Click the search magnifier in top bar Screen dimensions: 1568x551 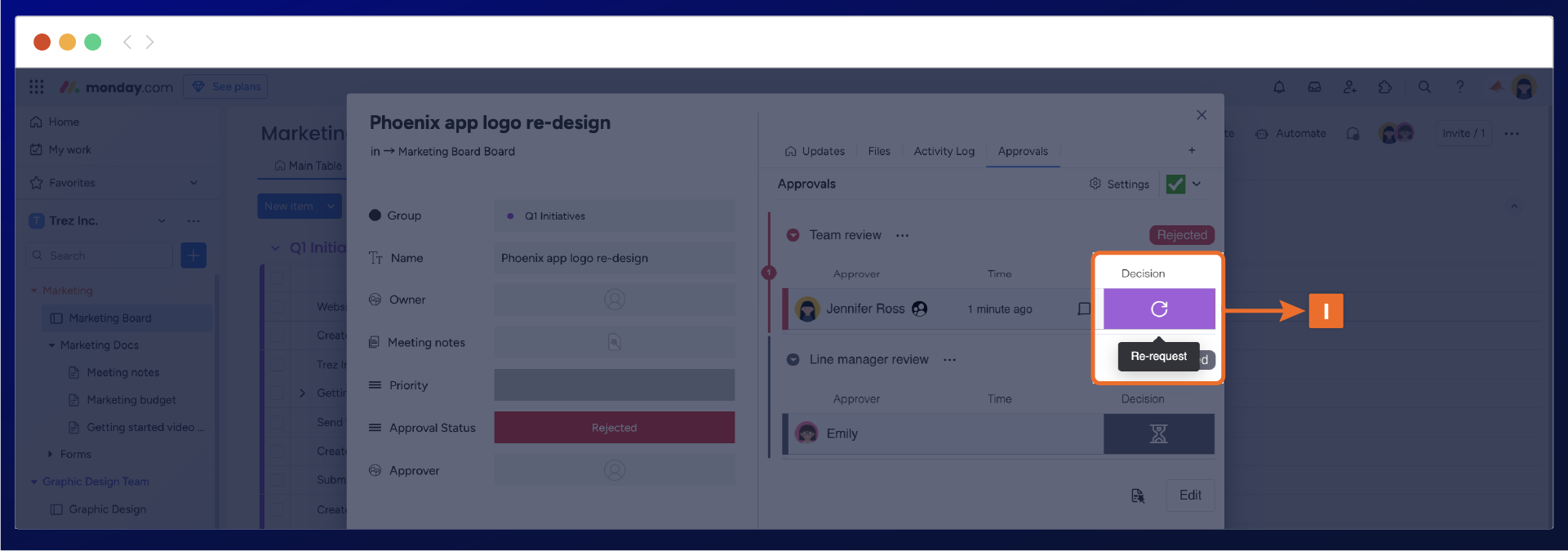1424,87
